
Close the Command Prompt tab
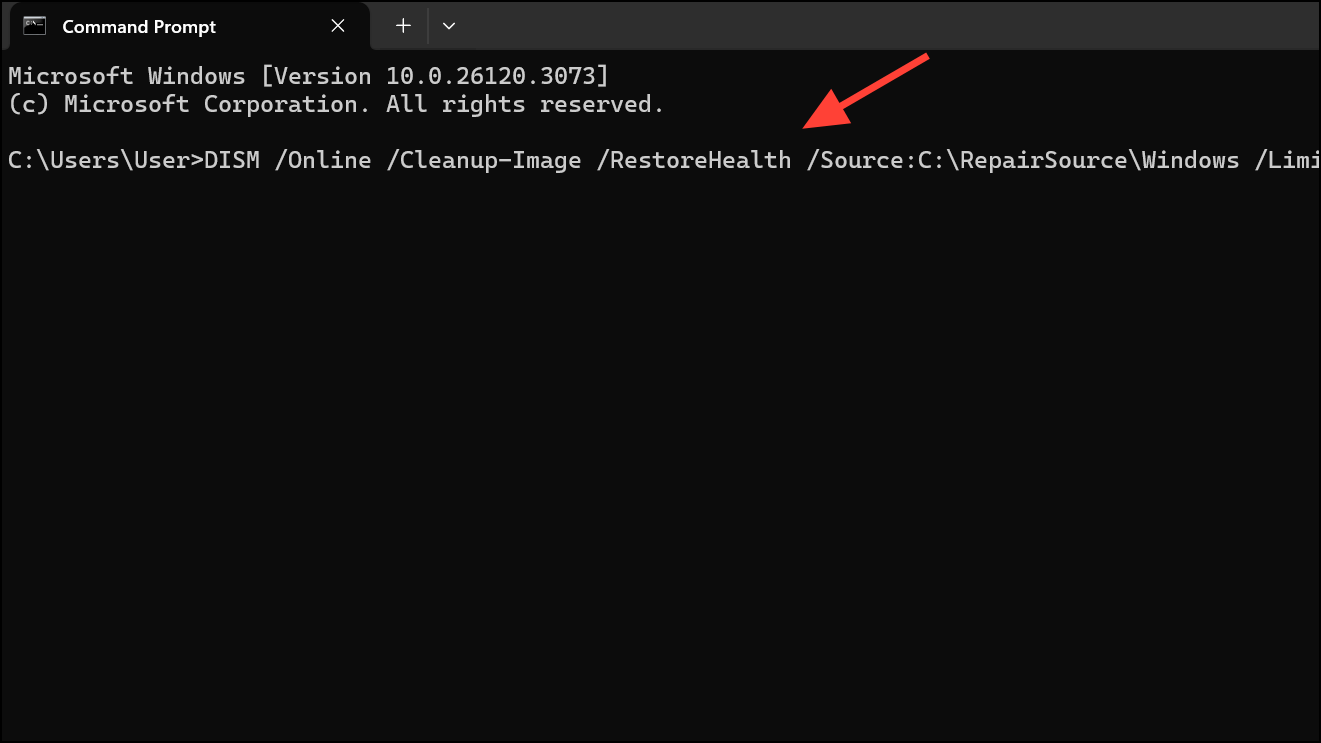click(x=338, y=27)
